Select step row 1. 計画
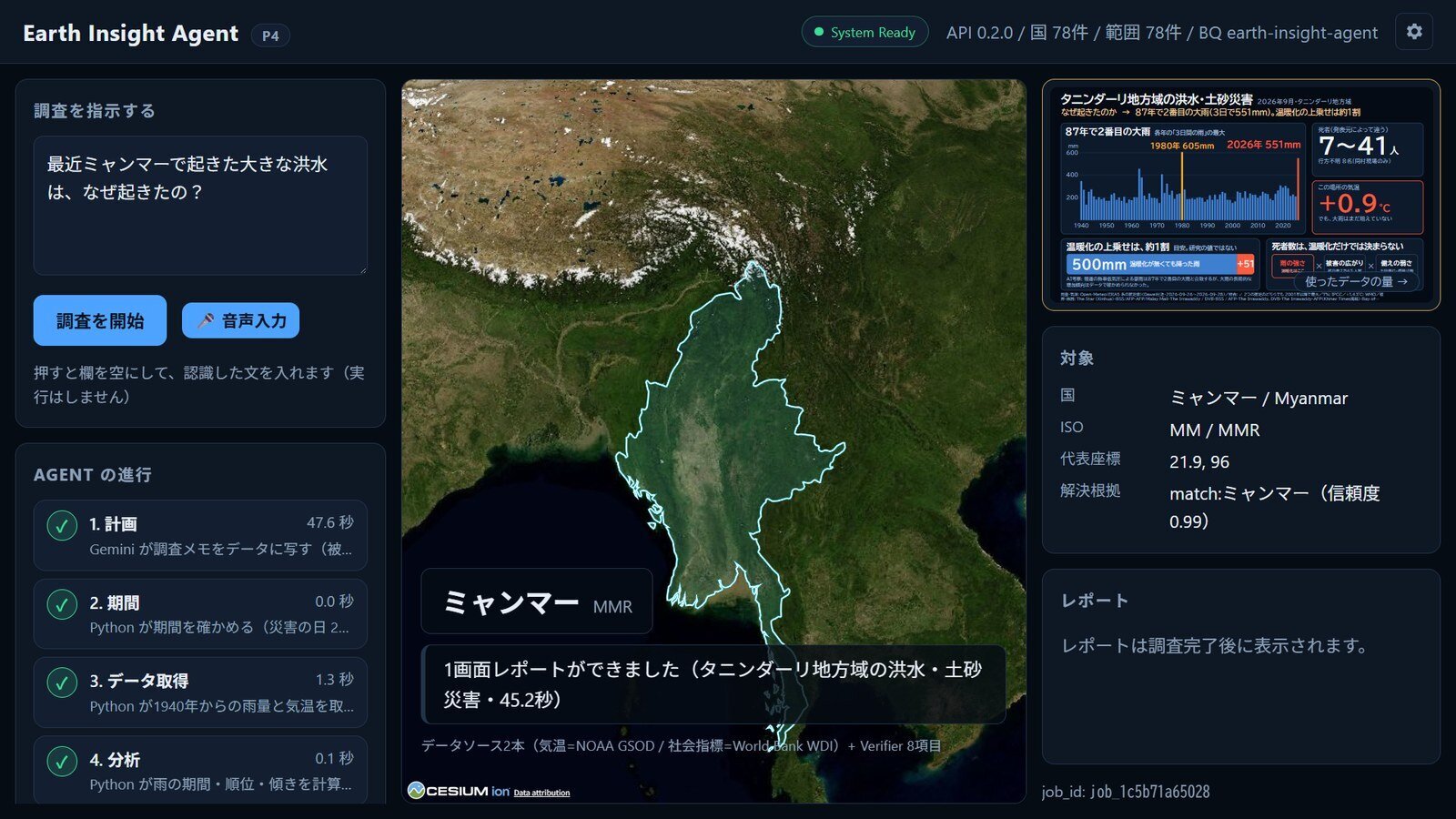 point(200,535)
